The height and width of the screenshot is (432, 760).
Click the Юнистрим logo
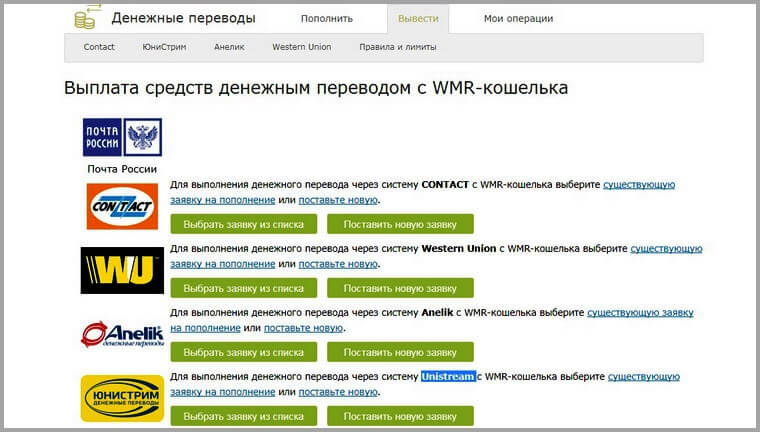point(122,398)
